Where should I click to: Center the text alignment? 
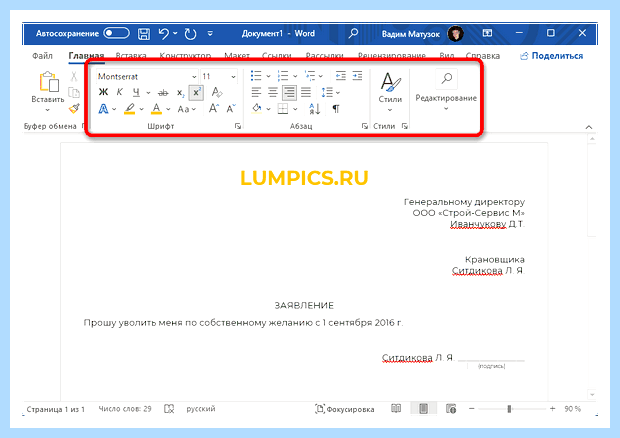pyautogui.click(x=273, y=93)
